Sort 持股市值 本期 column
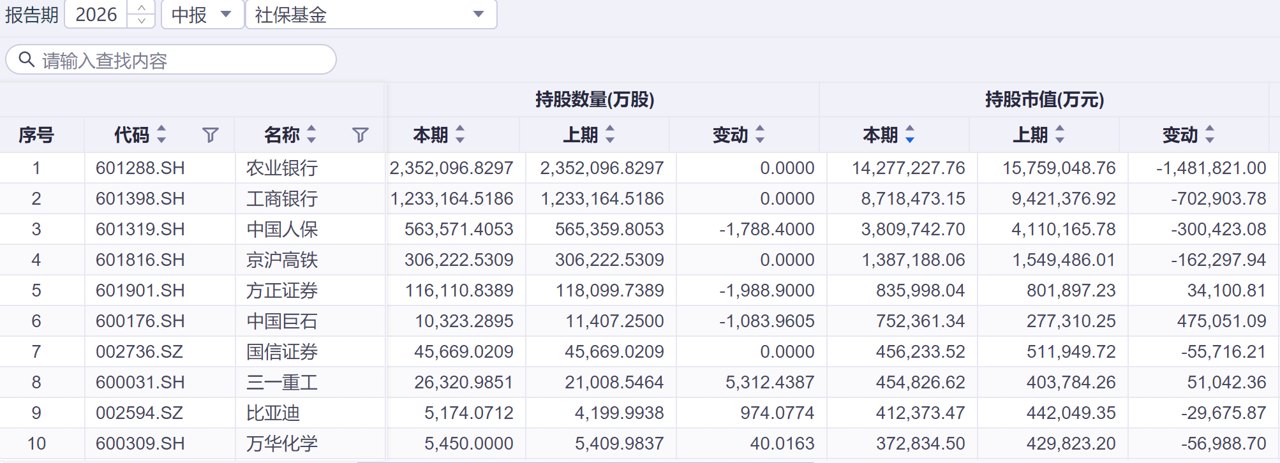 tap(910, 135)
